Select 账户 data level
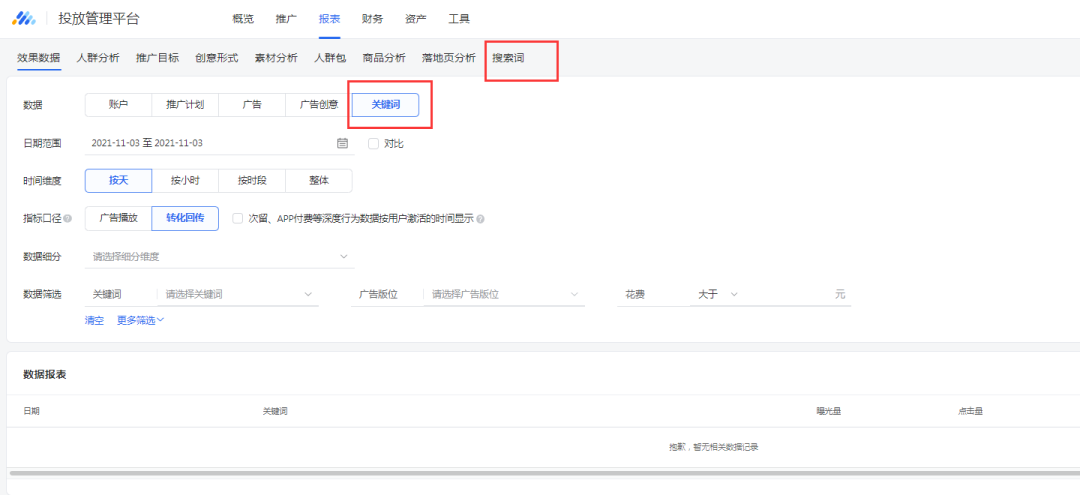The width and height of the screenshot is (1080, 495). [x=118, y=105]
